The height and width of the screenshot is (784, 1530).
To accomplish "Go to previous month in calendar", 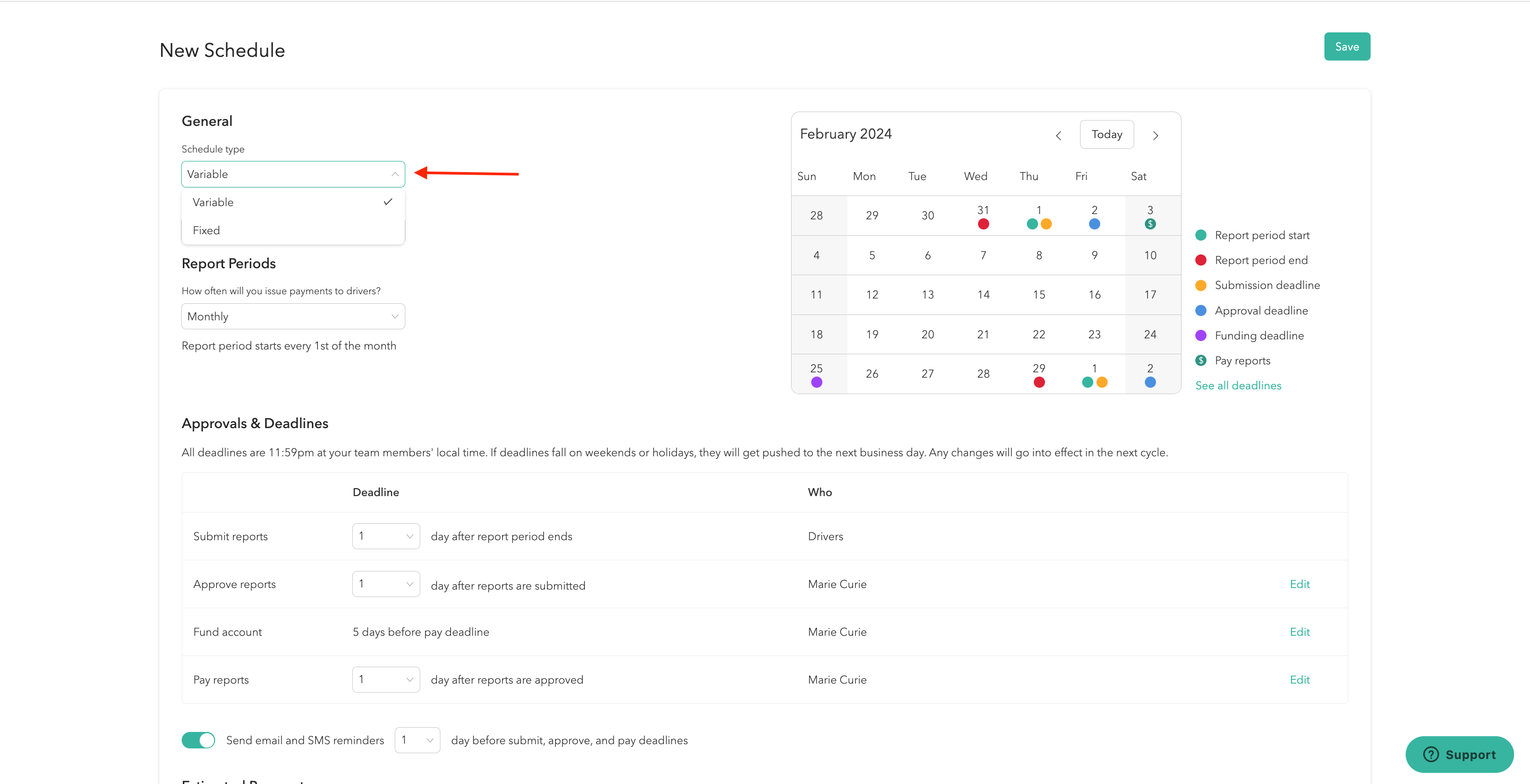I will (x=1058, y=135).
